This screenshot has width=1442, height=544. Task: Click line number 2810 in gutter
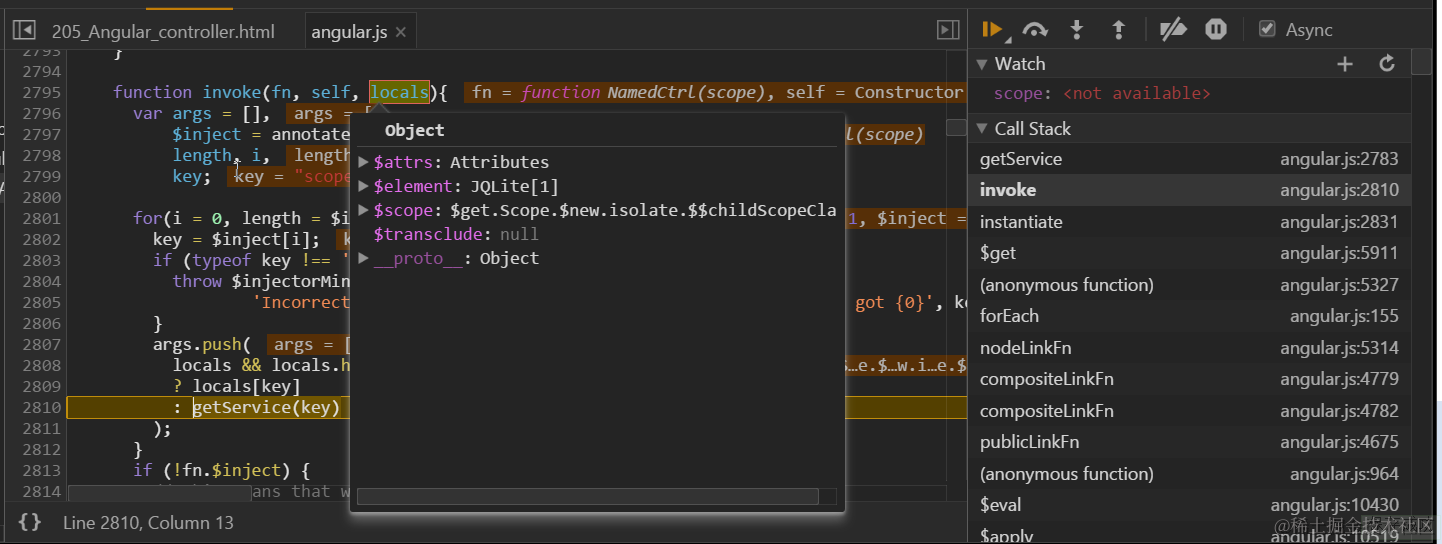(x=41, y=408)
